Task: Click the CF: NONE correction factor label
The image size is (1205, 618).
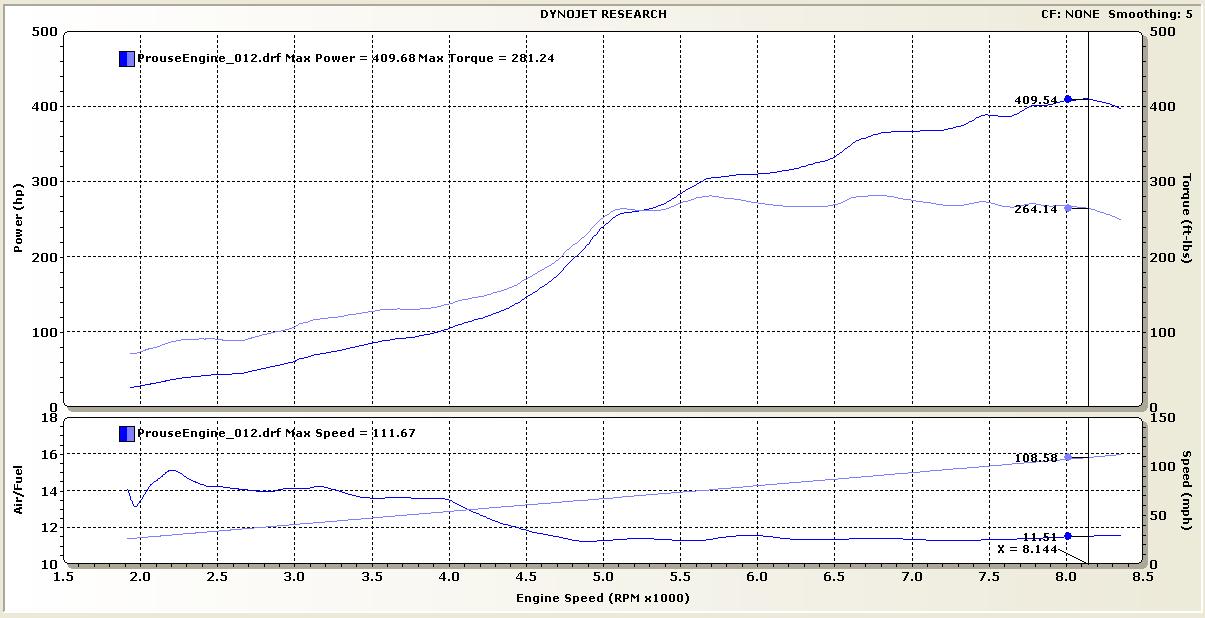Action: coord(1069,14)
